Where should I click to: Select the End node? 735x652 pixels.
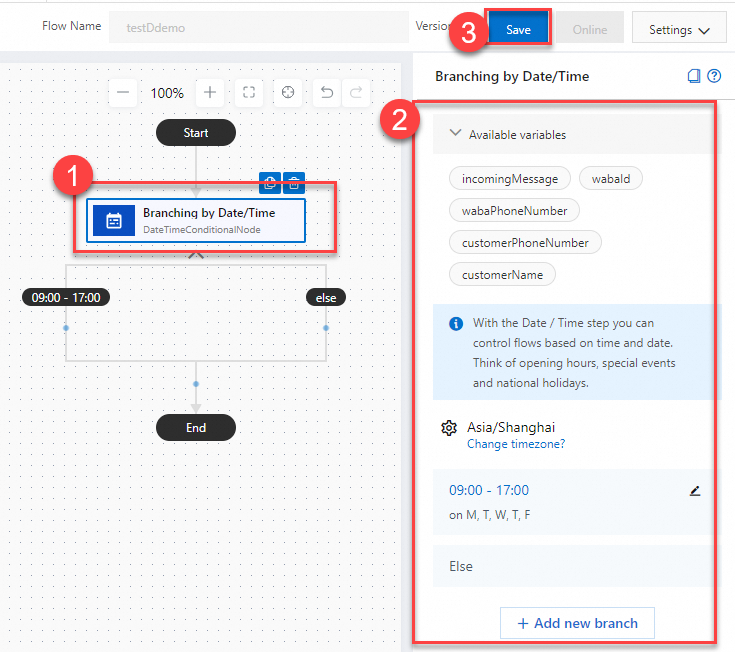click(x=196, y=427)
